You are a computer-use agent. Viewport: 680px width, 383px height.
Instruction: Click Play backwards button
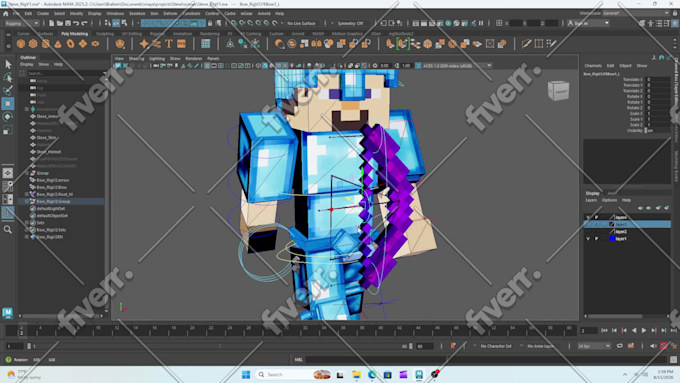click(x=634, y=331)
